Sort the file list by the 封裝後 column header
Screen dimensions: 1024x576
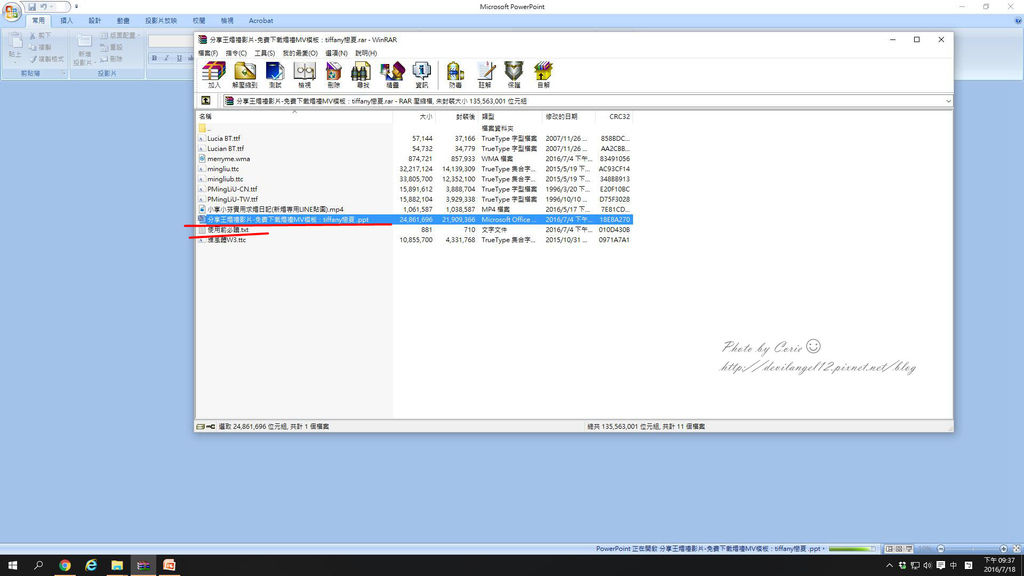(x=456, y=116)
